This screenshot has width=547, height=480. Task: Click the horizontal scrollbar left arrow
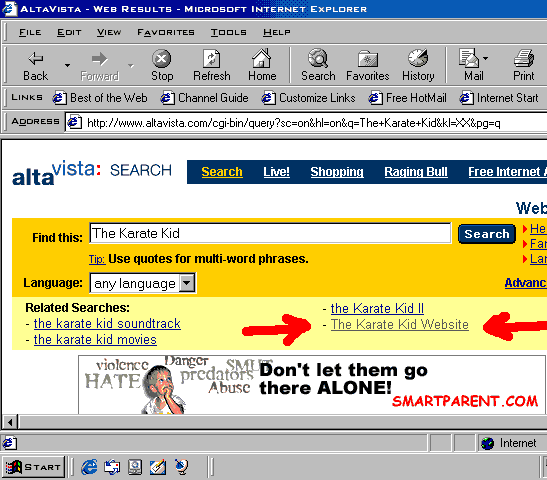pos(10,422)
